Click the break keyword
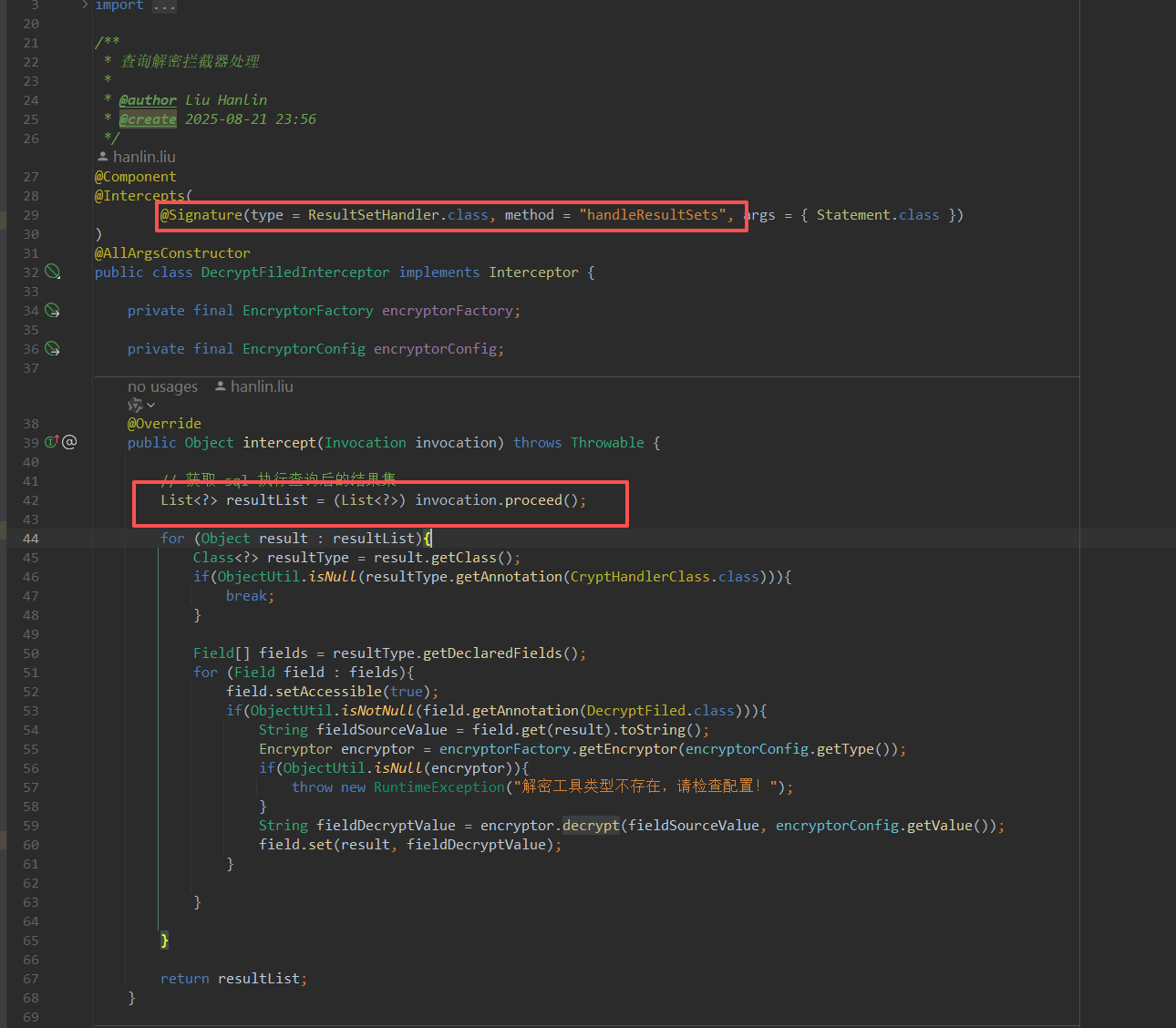Viewport: 1176px width, 1028px height. (x=246, y=596)
